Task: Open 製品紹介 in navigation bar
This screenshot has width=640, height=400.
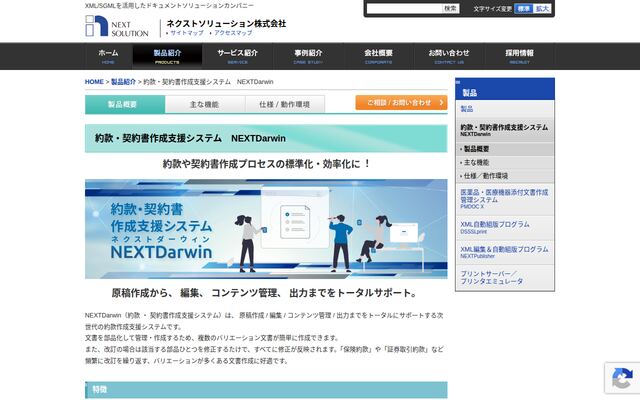Action: click(167, 56)
